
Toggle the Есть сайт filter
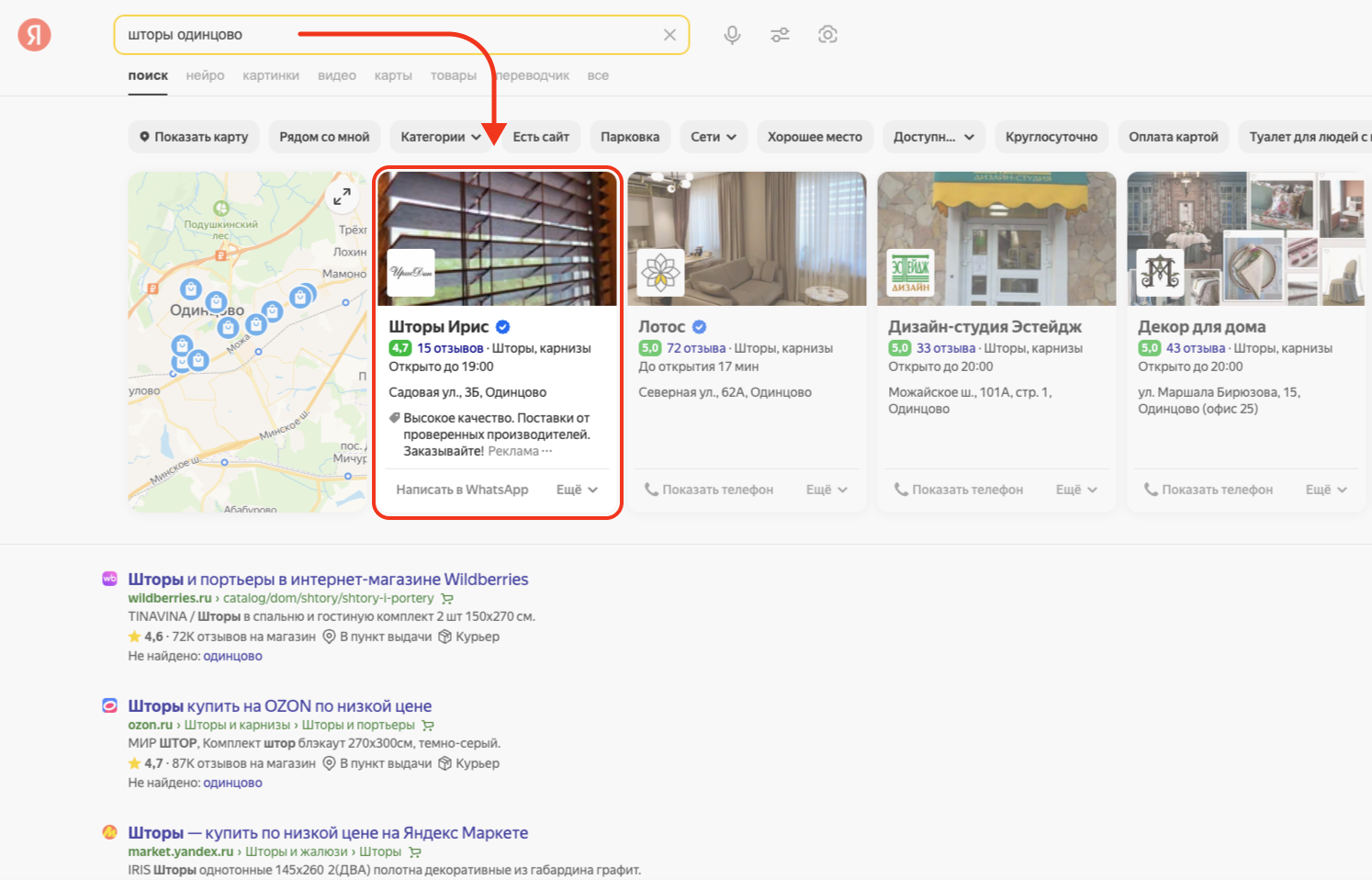[x=540, y=137]
